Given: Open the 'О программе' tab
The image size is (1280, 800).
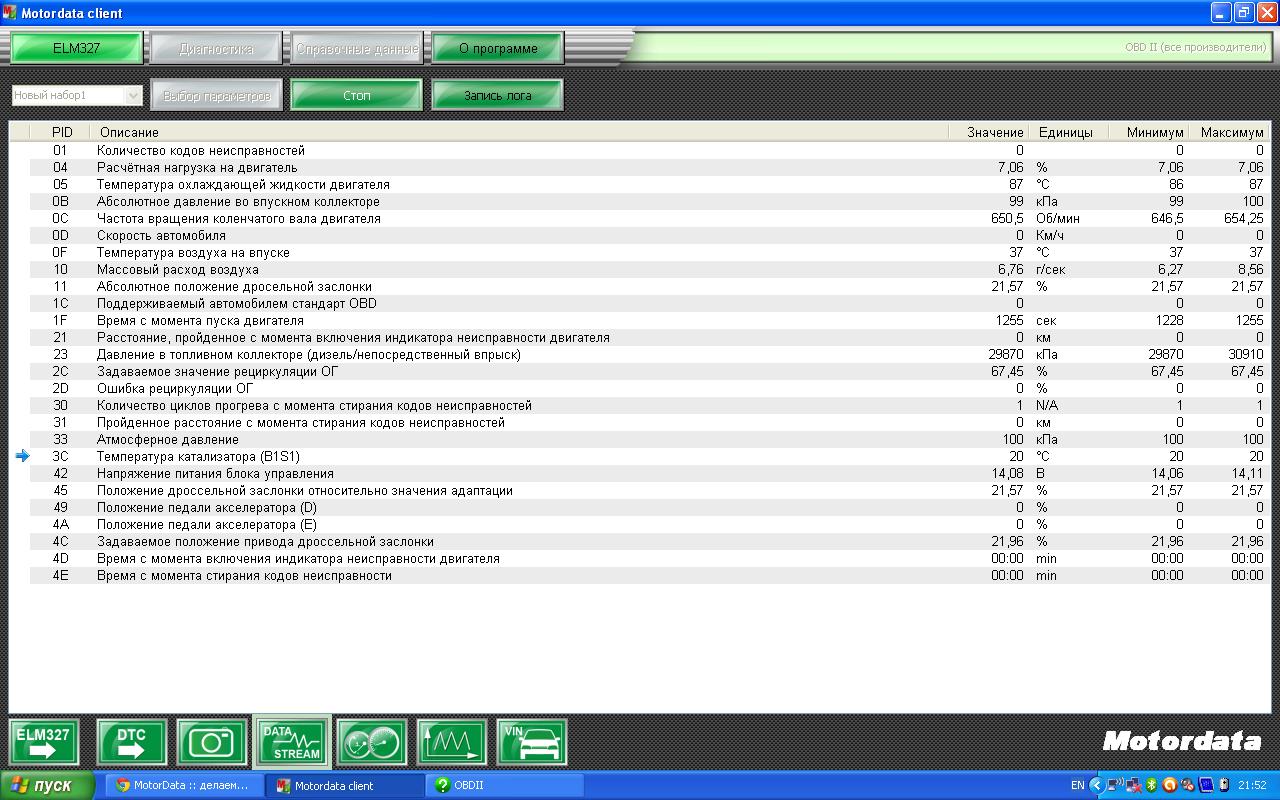Looking at the screenshot, I should [498, 48].
